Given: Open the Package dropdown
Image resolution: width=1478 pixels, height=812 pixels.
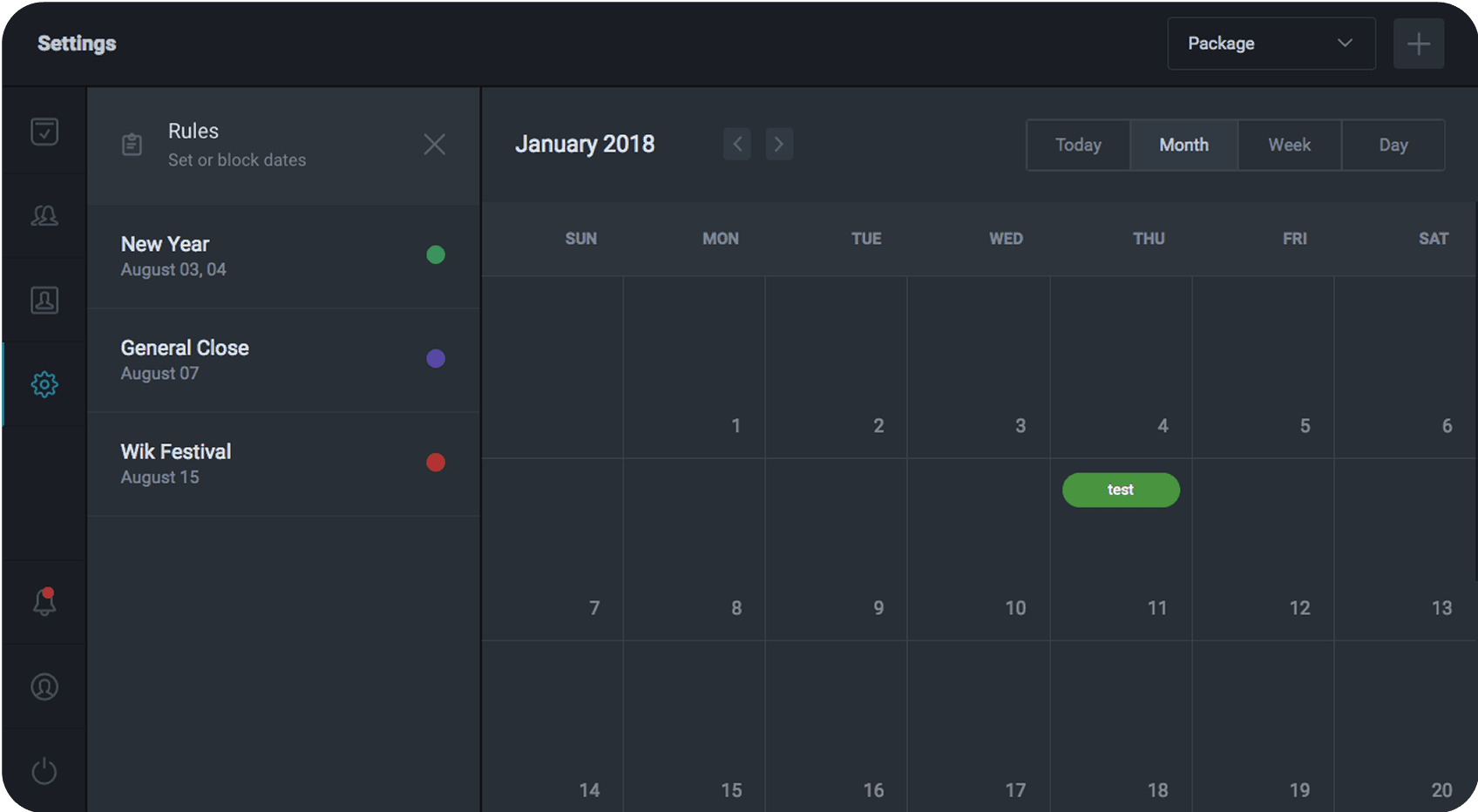Looking at the screenshot, I should coord(1271,44).
